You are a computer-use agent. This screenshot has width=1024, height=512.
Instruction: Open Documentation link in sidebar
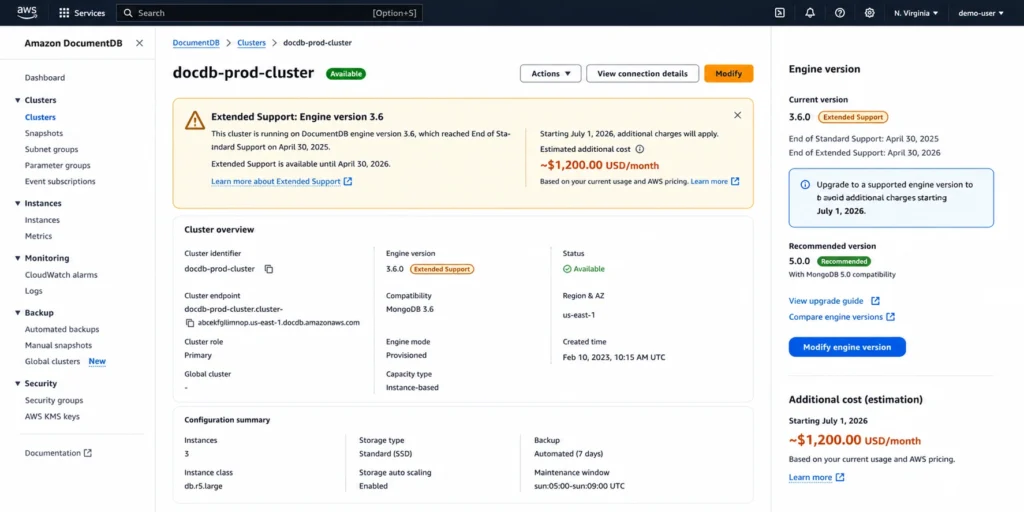coord(53,453)
